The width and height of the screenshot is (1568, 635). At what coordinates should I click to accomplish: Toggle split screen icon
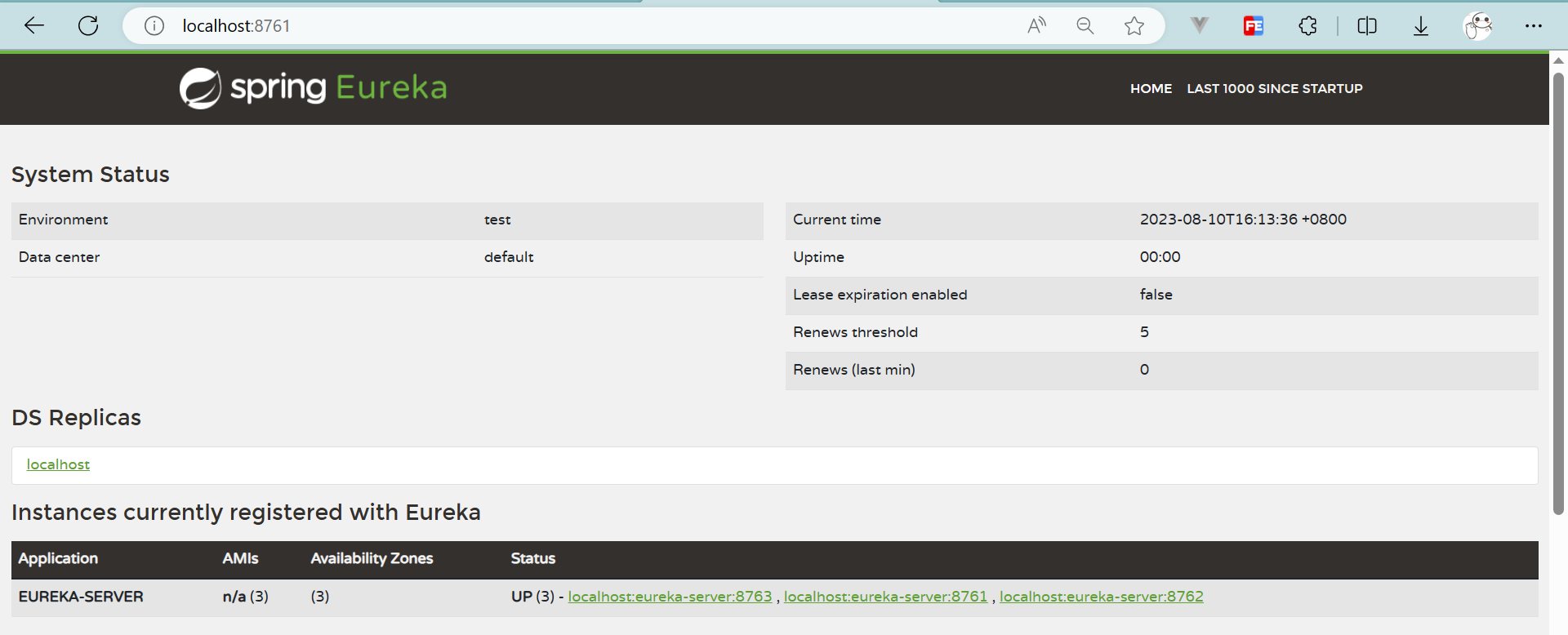pos(1367,26)
